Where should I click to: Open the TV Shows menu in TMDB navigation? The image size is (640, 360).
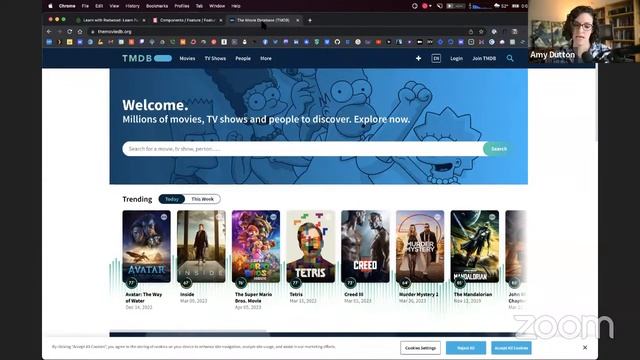click(x=215, y=58)
